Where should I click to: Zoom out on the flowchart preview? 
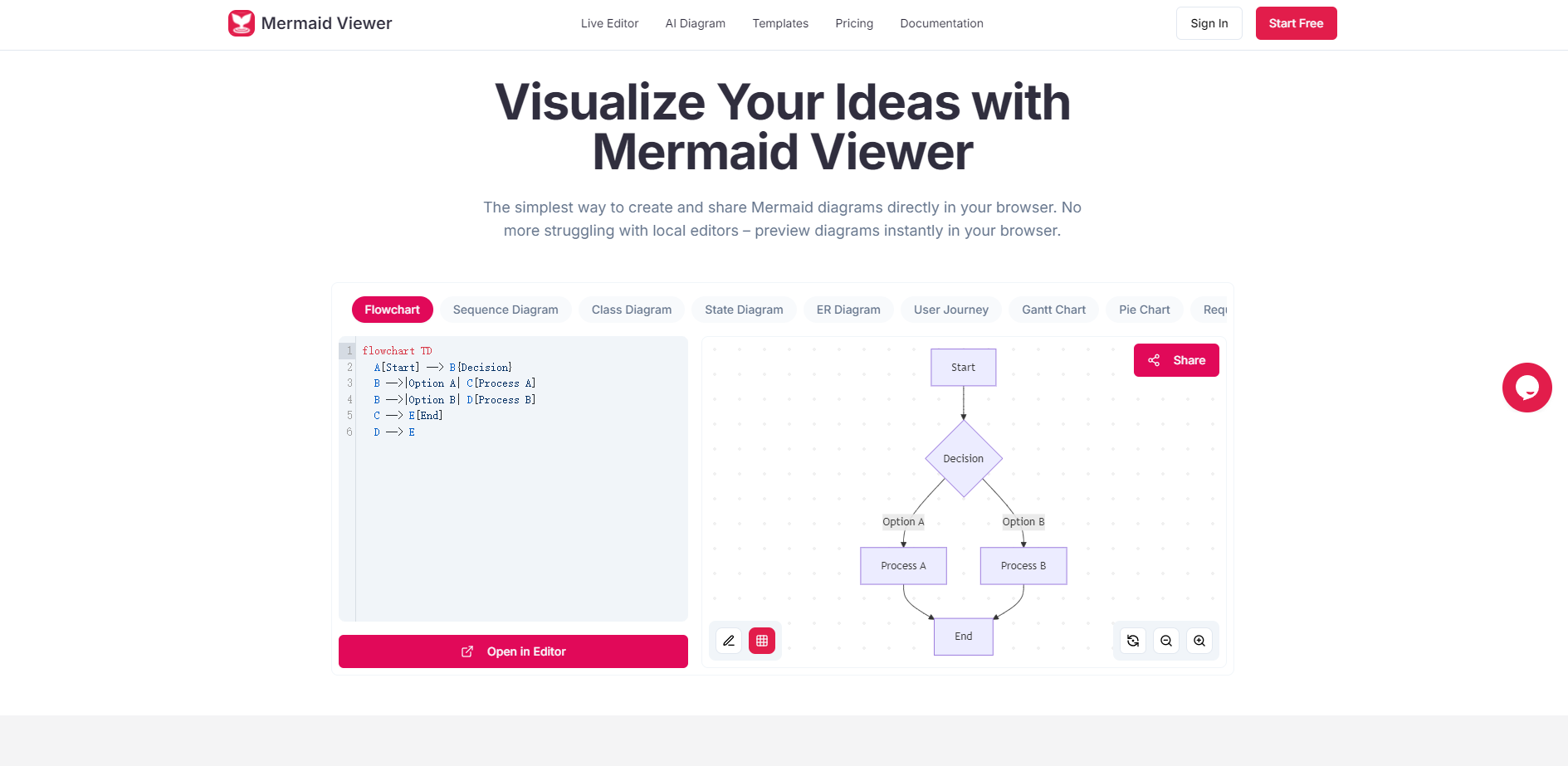(1165, 640)
